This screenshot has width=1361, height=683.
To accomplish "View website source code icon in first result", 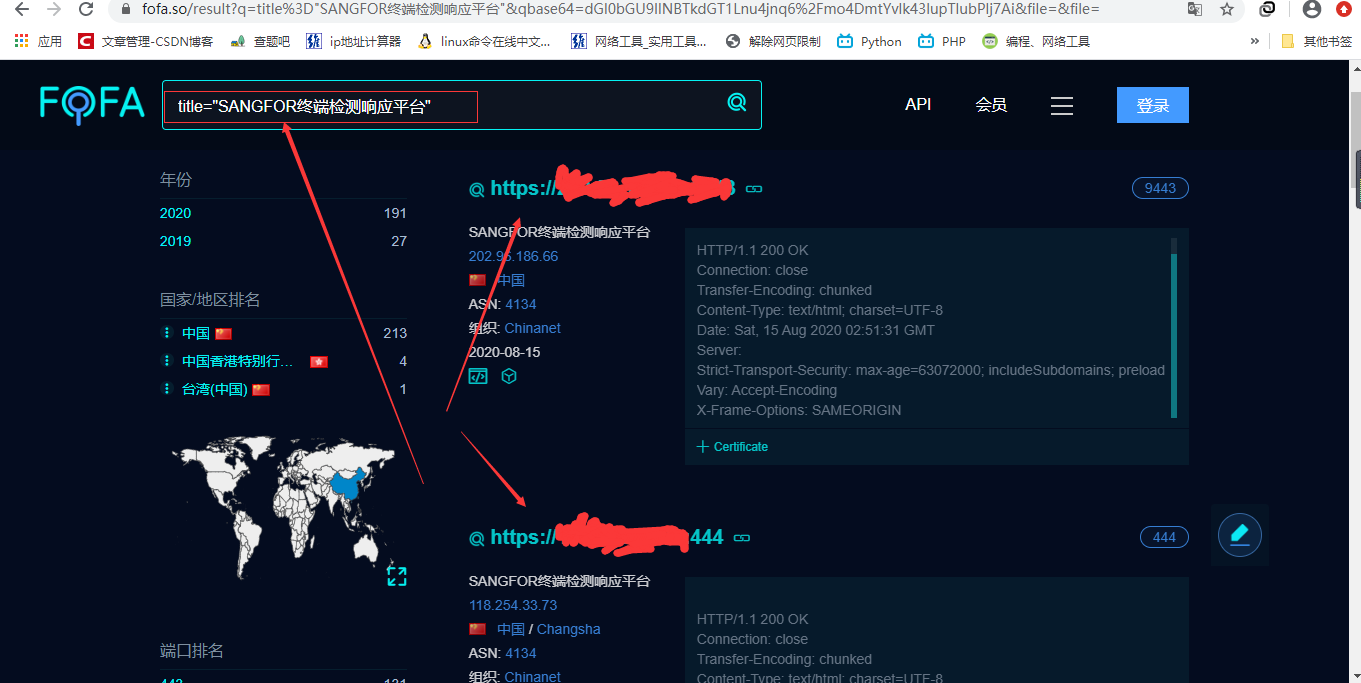I will pyautogui.click(x=478, y=377).
